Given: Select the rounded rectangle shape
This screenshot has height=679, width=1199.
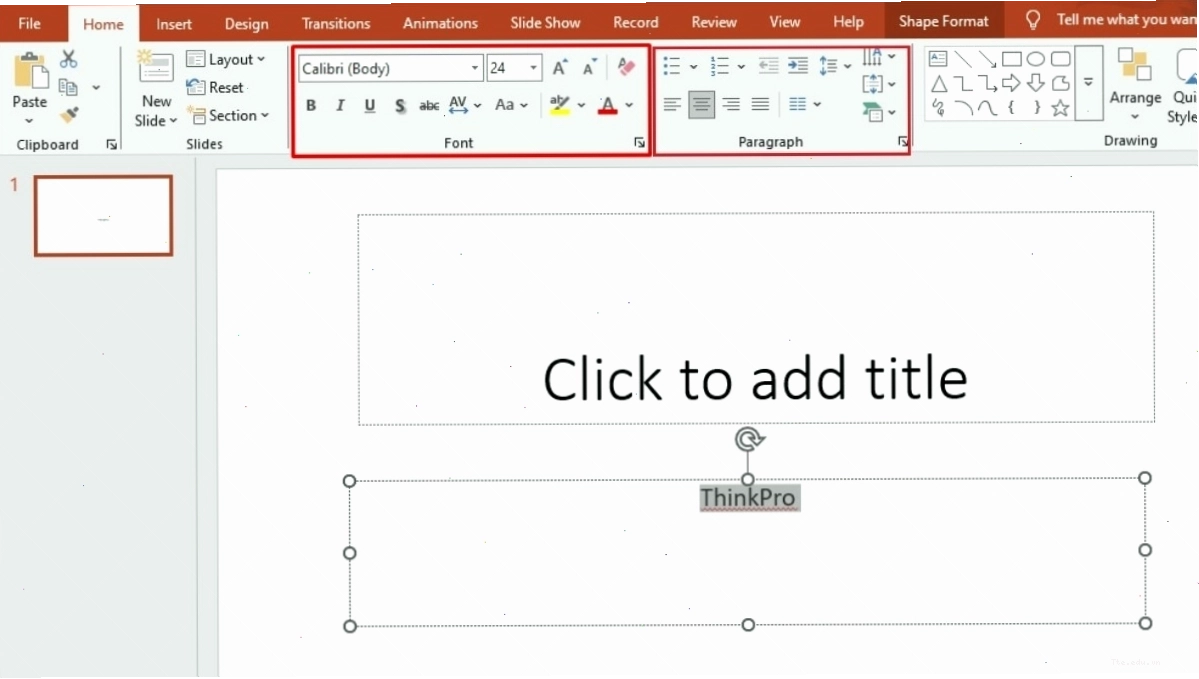Looking at the screenshot, I should 1061,59.
